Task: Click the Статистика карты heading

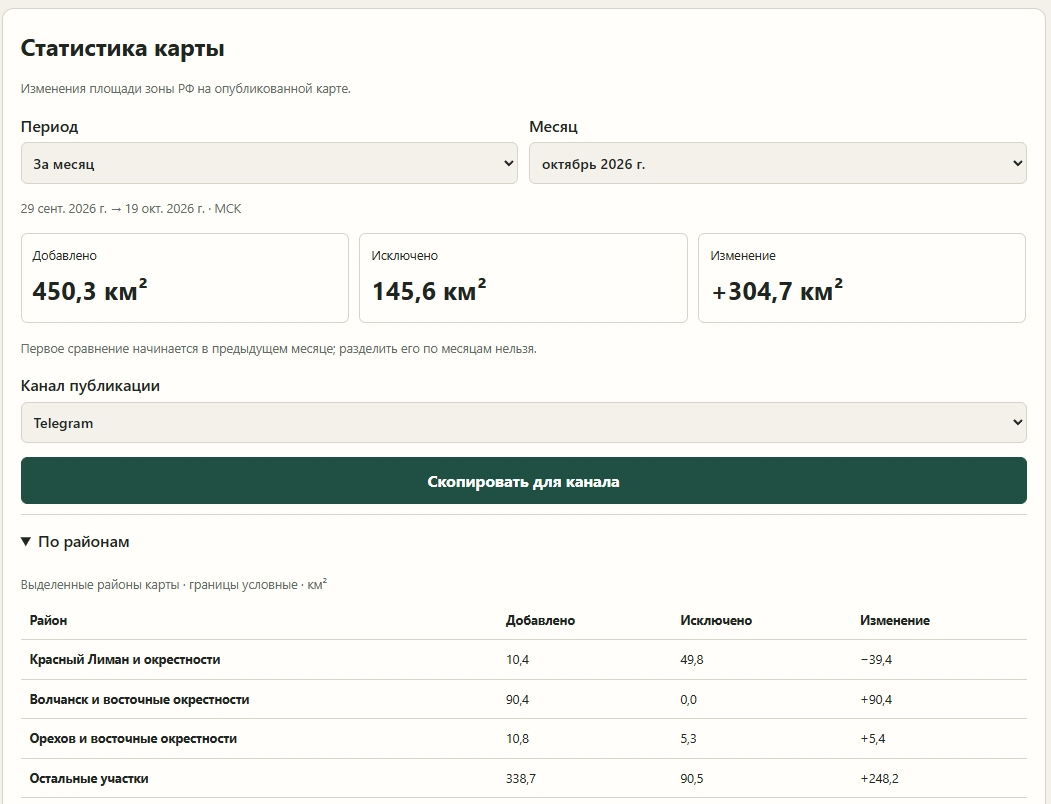Action: click(x=123, y=48)
